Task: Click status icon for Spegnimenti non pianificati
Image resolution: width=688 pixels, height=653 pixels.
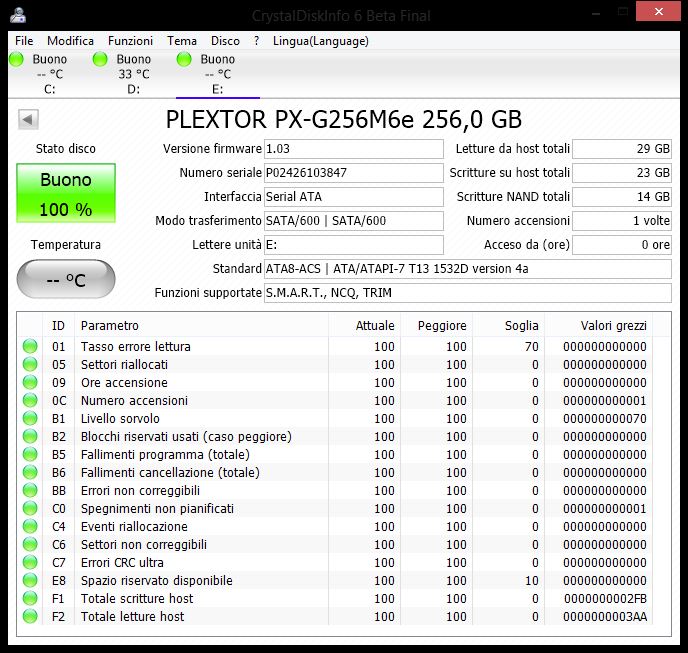Action: [30, 508]
